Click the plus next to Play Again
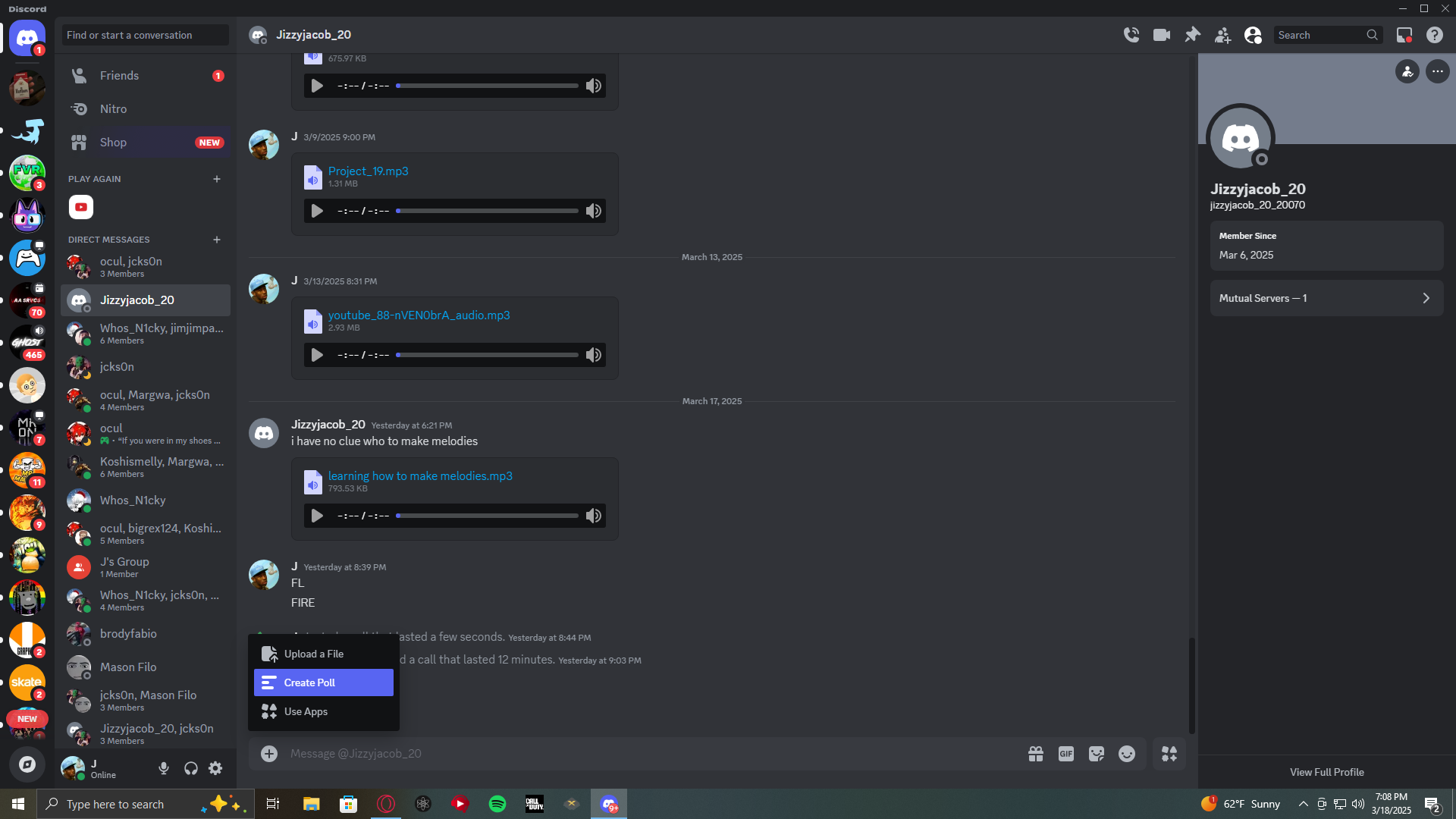This screenshot has width=1456, height=819. pos(217,179)
